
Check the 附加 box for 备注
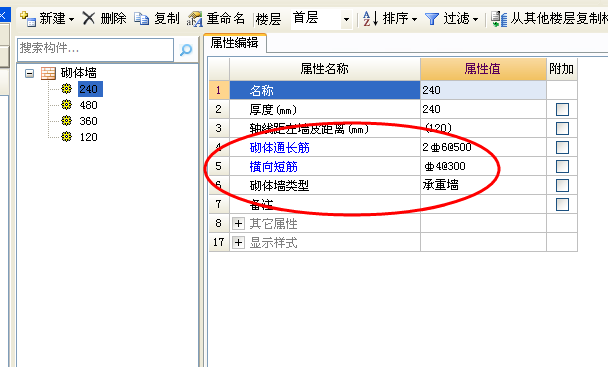(x=562, y=204)
